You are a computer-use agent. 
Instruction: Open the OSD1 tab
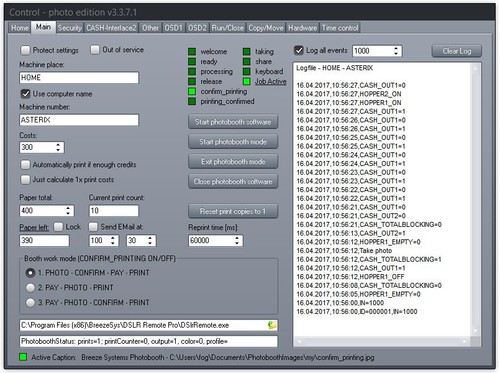pos(173,28)
